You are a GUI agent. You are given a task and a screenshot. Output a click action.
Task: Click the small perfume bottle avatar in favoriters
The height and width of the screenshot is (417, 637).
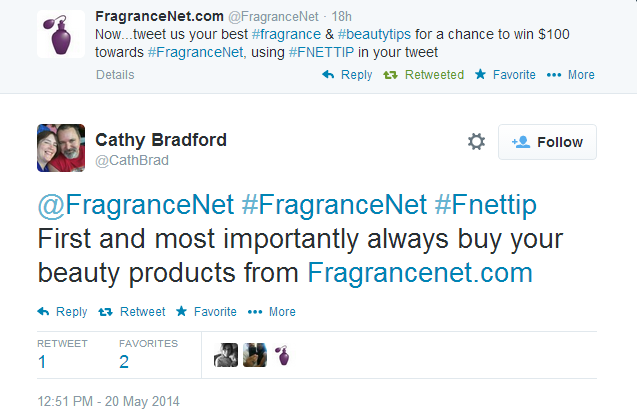tap(283, 355)
